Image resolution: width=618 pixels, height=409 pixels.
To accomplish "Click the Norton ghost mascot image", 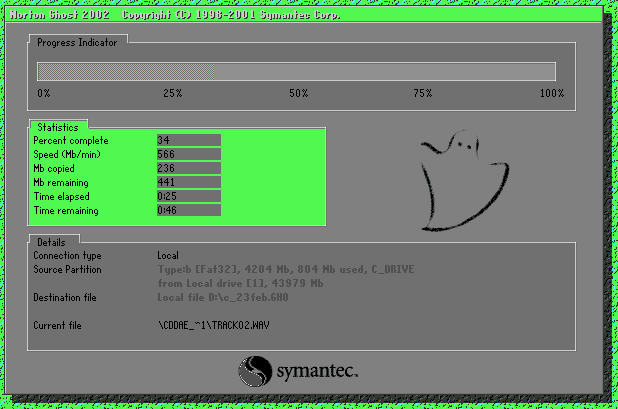I will [x=464, y=180].
